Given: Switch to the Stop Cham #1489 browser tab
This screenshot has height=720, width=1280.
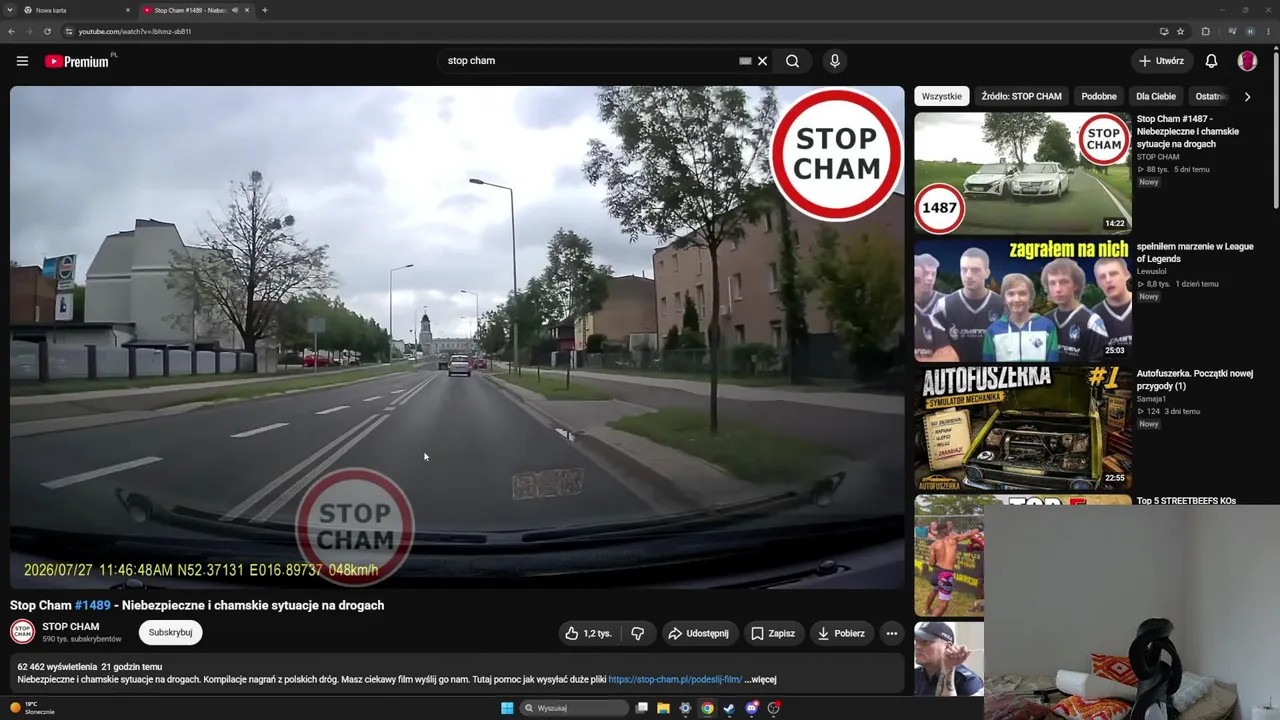Looking at the screenshot, I should point(195,10).
